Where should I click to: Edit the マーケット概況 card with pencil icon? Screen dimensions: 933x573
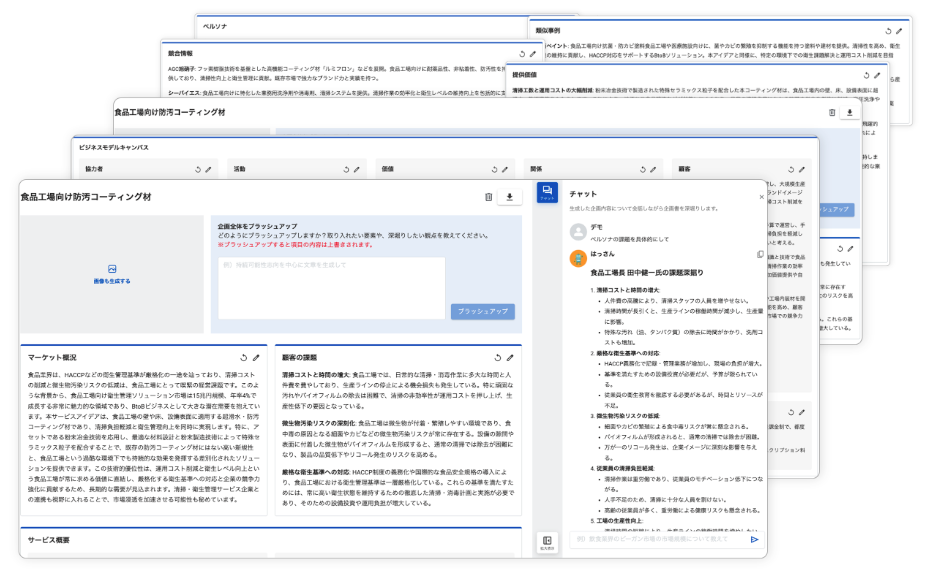coord(256,358)
